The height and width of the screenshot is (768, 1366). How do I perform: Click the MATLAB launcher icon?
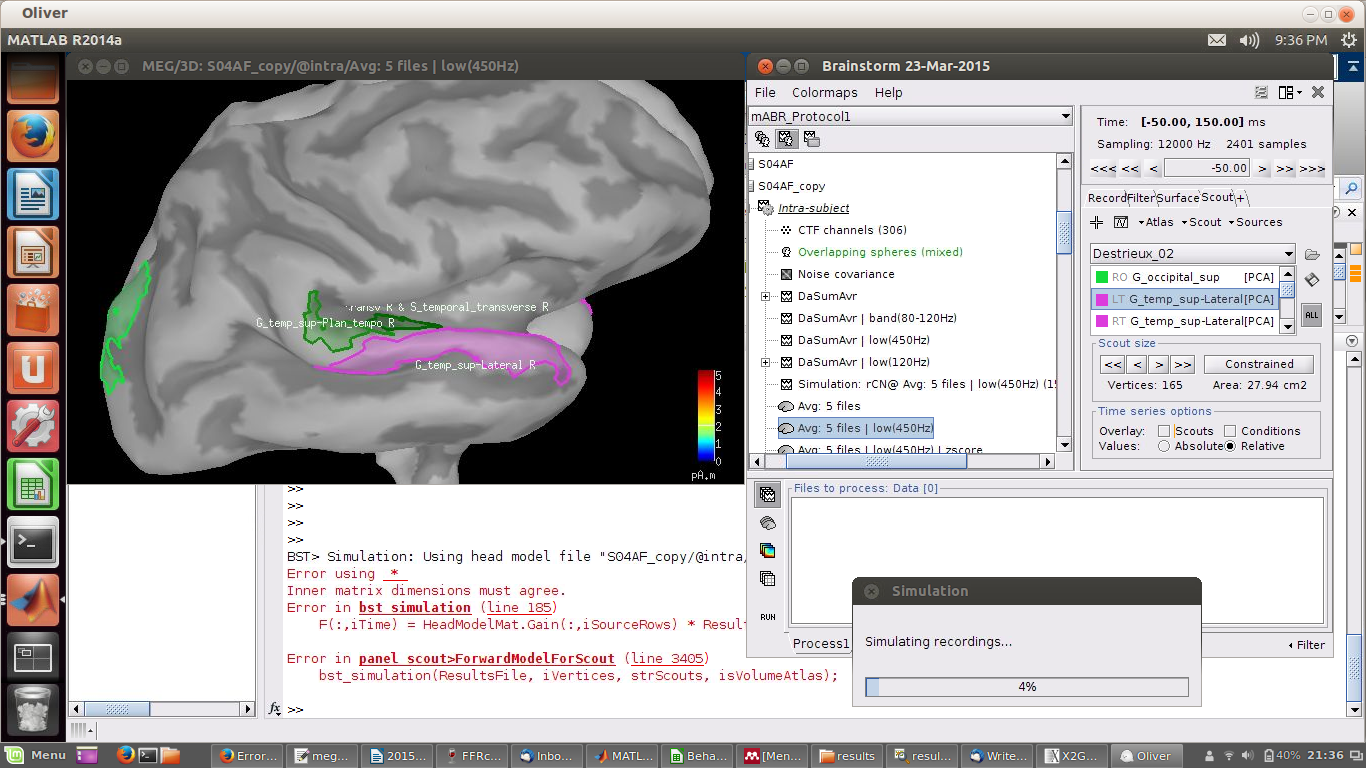33,600
